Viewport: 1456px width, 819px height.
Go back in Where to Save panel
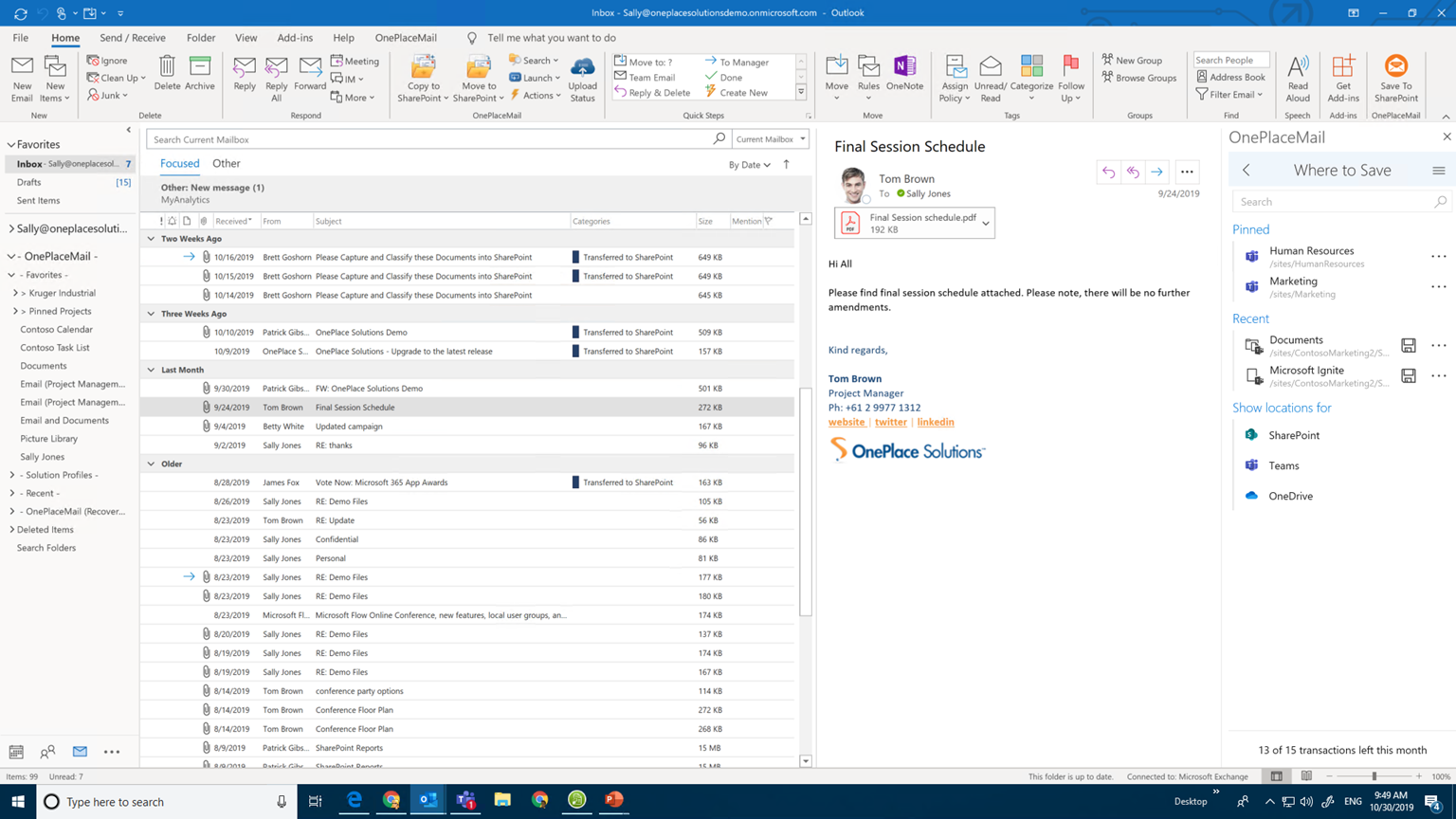[x=1247, y=171]
